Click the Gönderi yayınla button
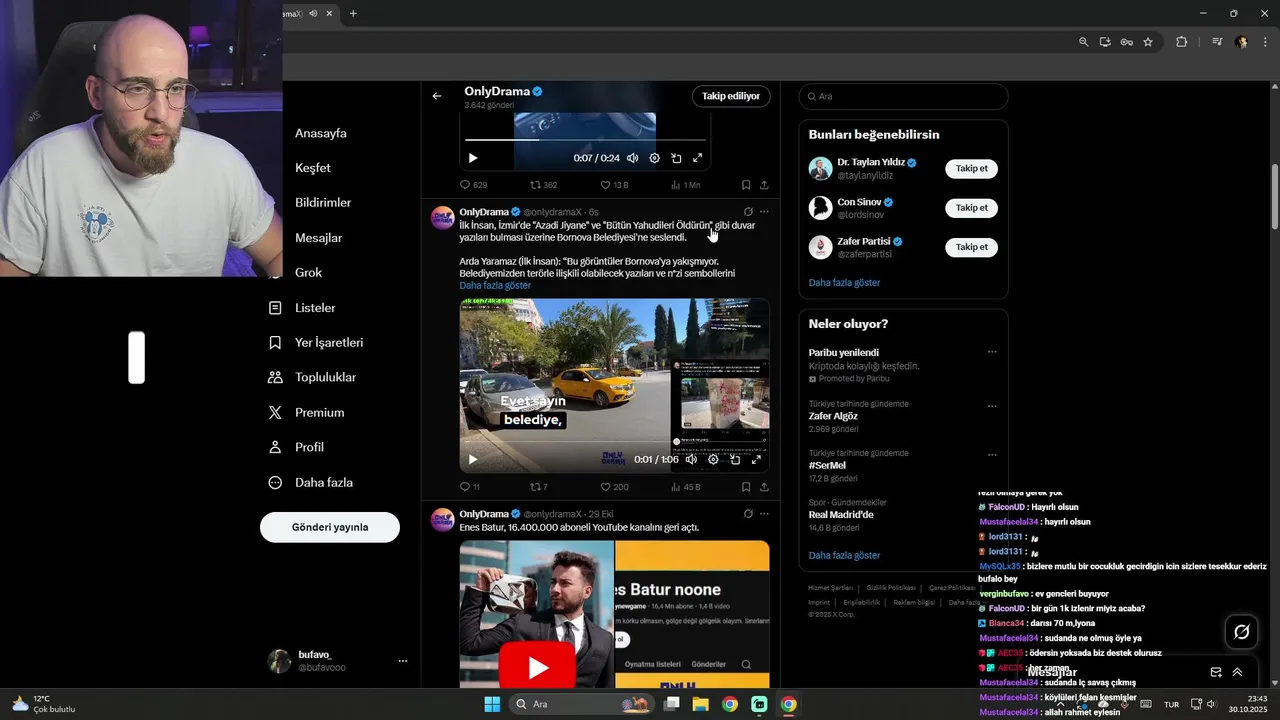The width and height of the screenshot is (1280, 720). click(x=330, y=527)
